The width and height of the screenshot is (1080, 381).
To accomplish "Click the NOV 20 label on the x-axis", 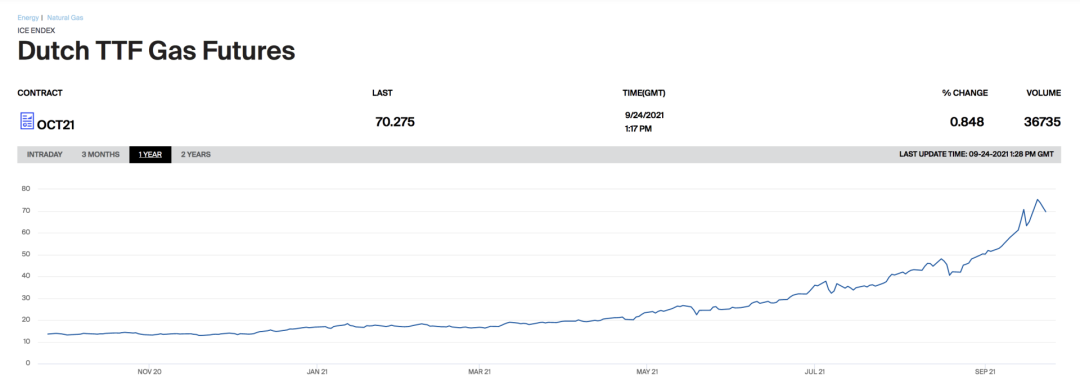I will [x=149, y=372].
